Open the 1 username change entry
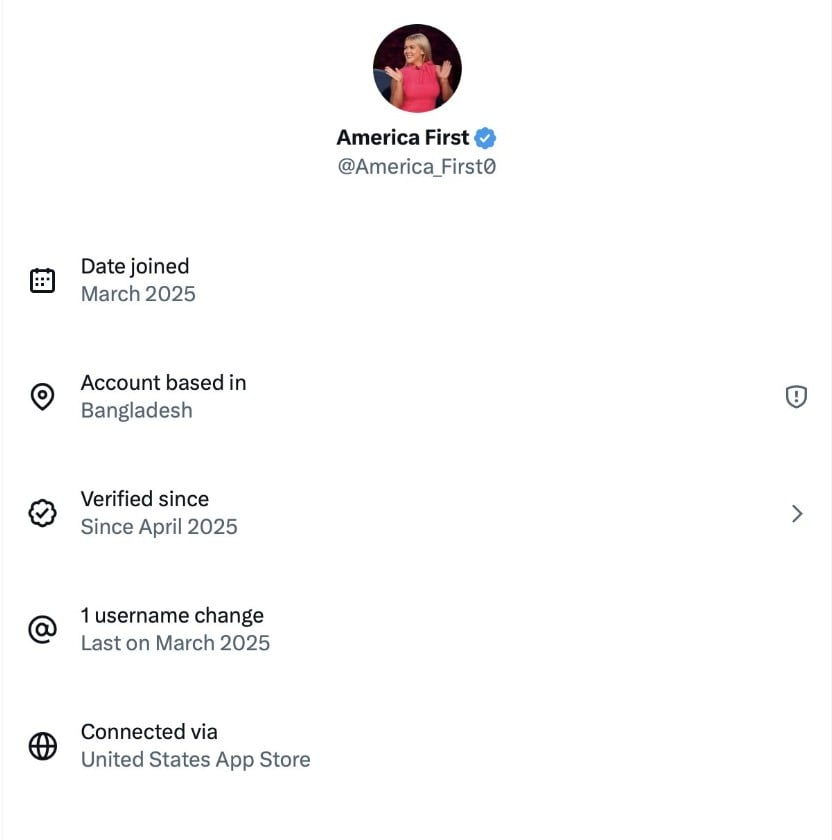The image size is (832, 840). coord(172,616)
